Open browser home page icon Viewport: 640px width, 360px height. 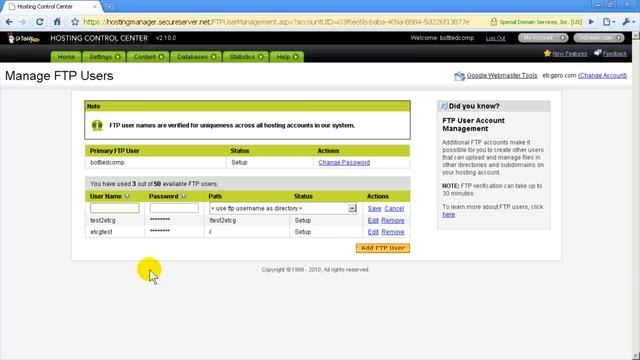click(57, 22)
